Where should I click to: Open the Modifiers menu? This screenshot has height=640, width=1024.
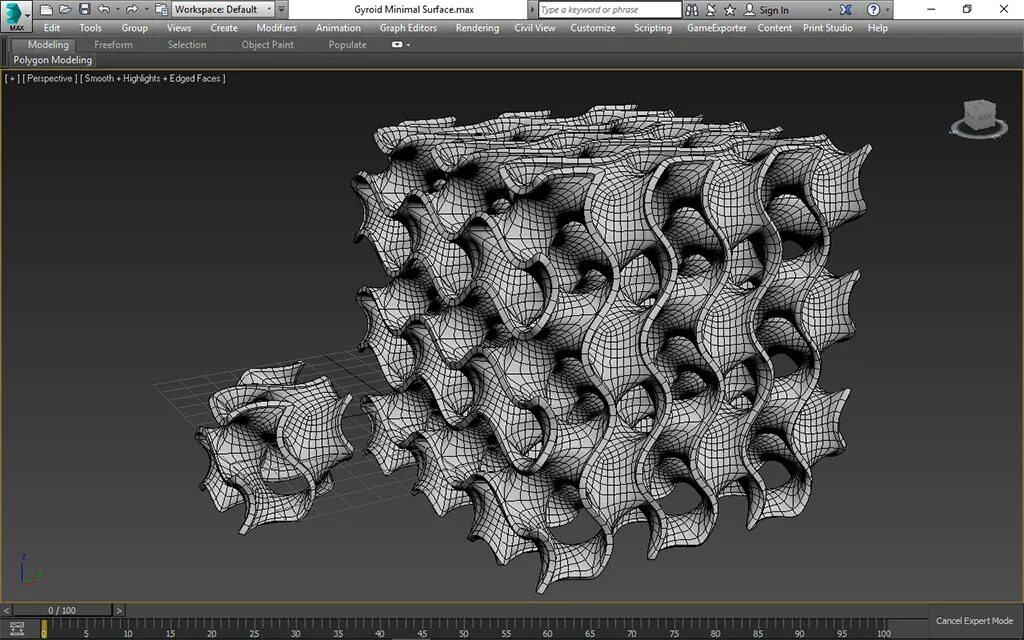pyautogui.click(x=276, y=28)
